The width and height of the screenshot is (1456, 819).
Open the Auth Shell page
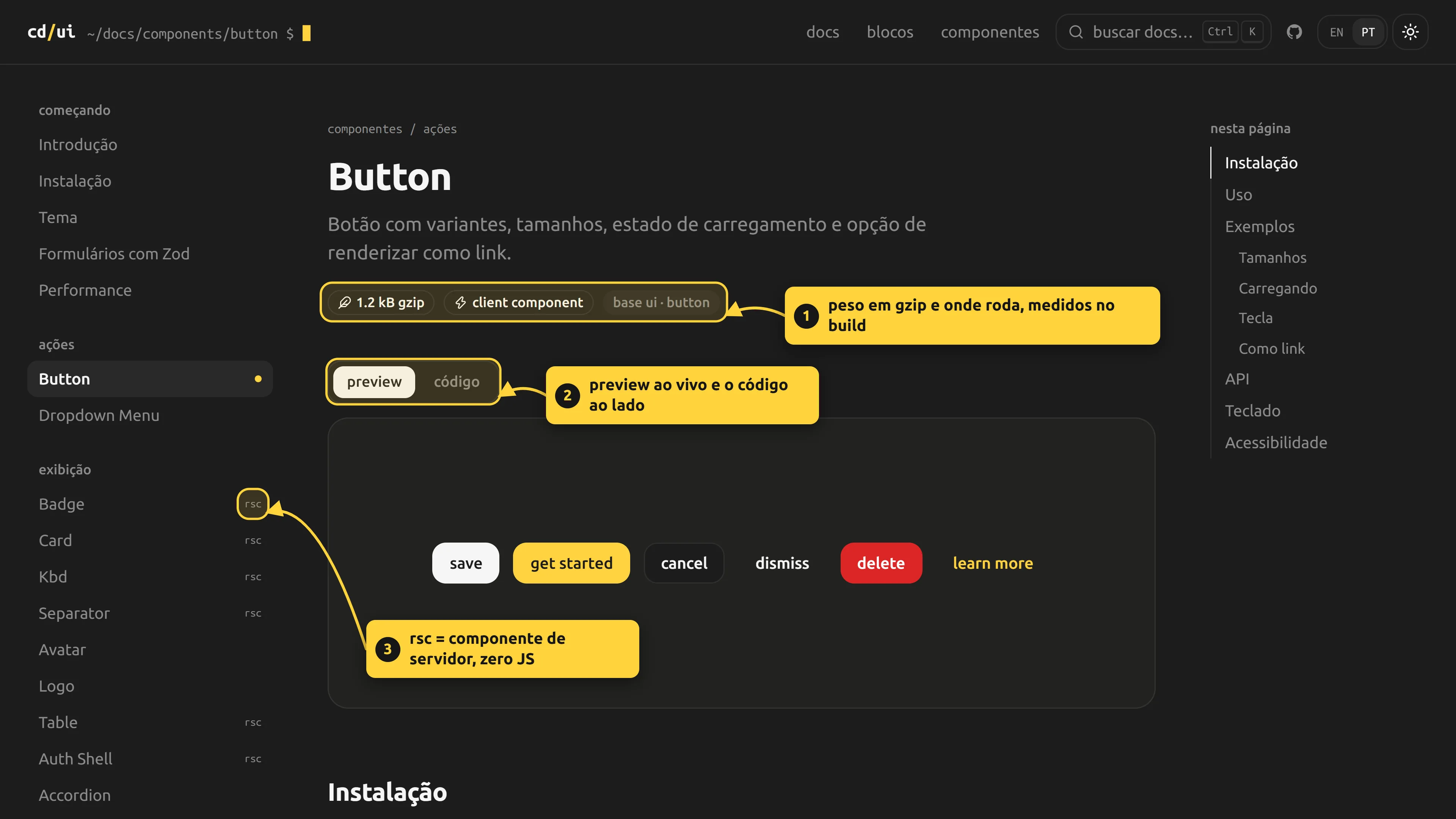150,758
